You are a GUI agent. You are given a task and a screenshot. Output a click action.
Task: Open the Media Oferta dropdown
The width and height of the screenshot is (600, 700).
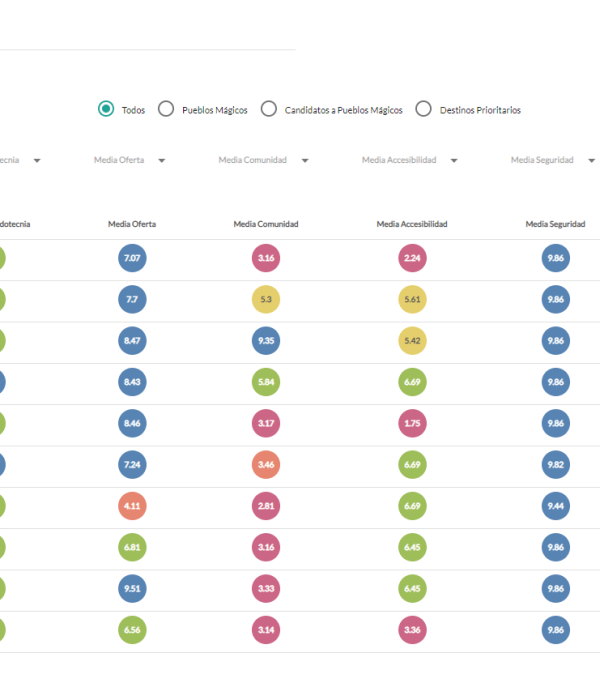click(161, 160)
